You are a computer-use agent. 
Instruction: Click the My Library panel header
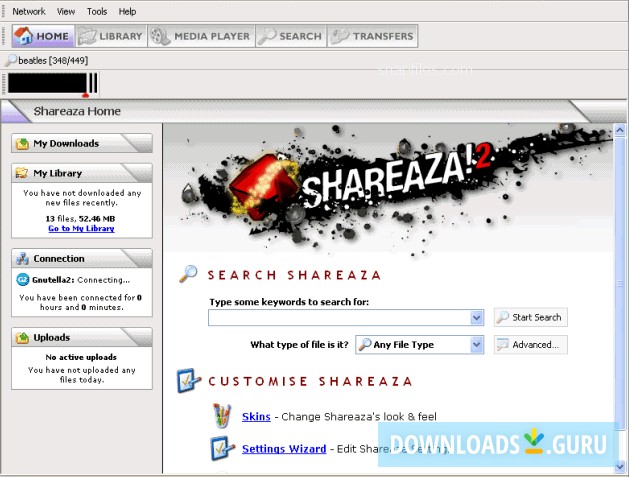(82, 173)
